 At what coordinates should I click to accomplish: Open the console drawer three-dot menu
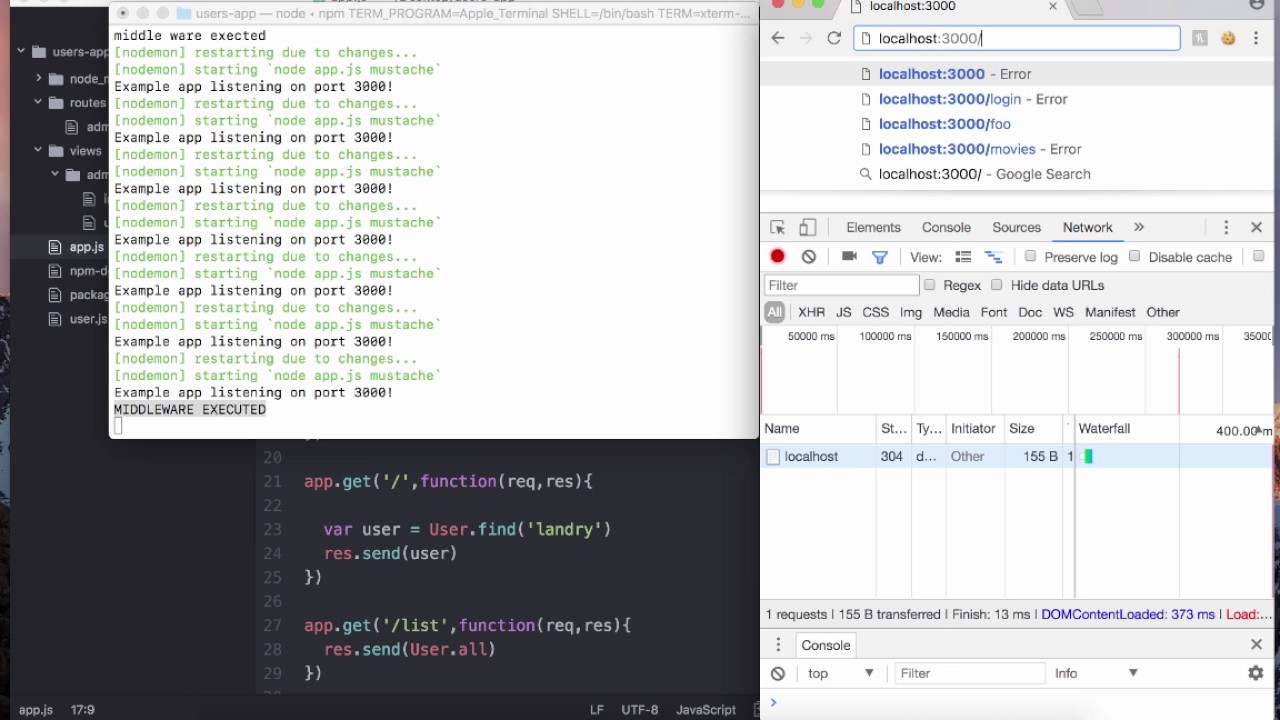(778, 645)
